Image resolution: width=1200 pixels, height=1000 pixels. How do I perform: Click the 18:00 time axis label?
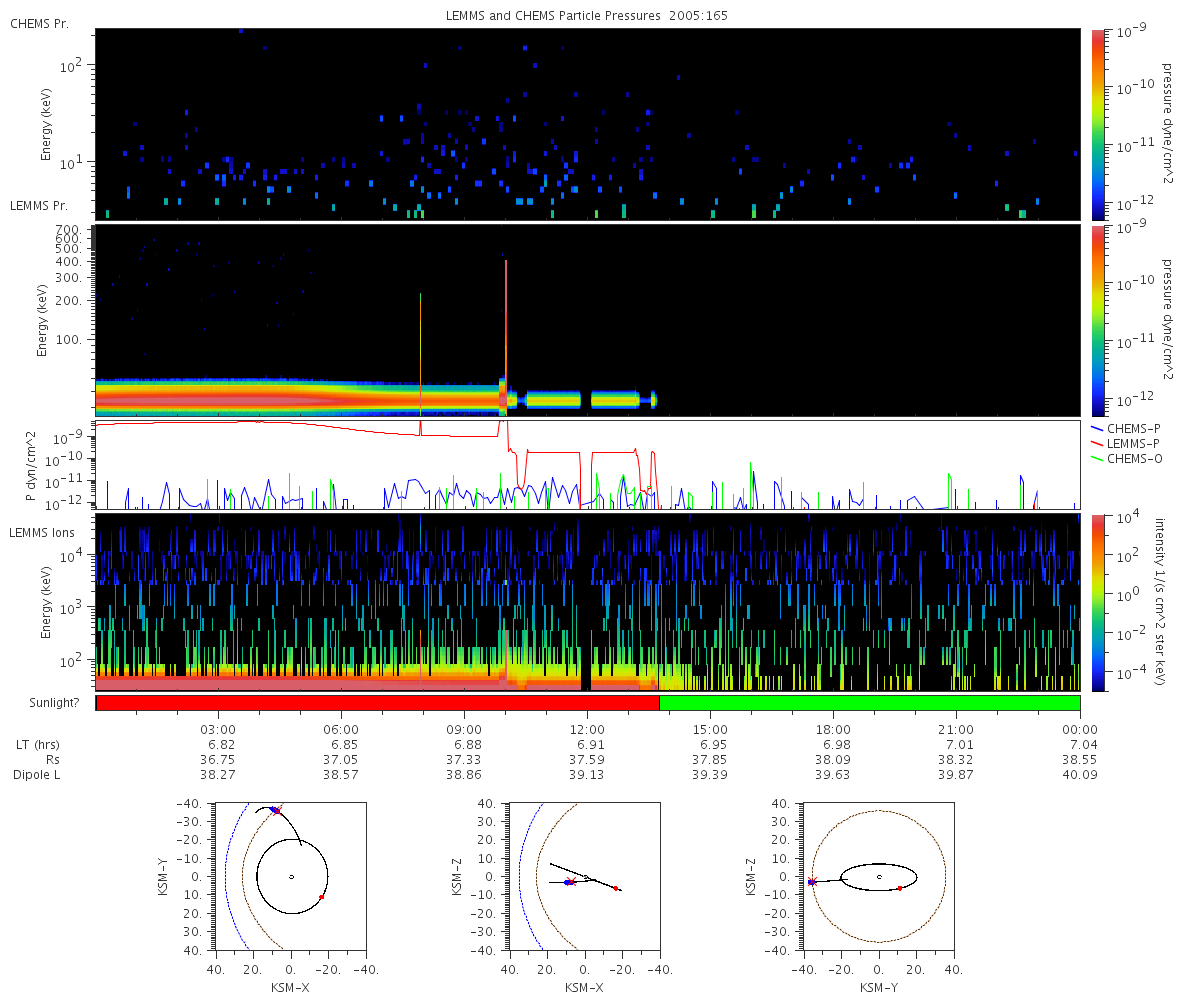(x=833, y=730)
